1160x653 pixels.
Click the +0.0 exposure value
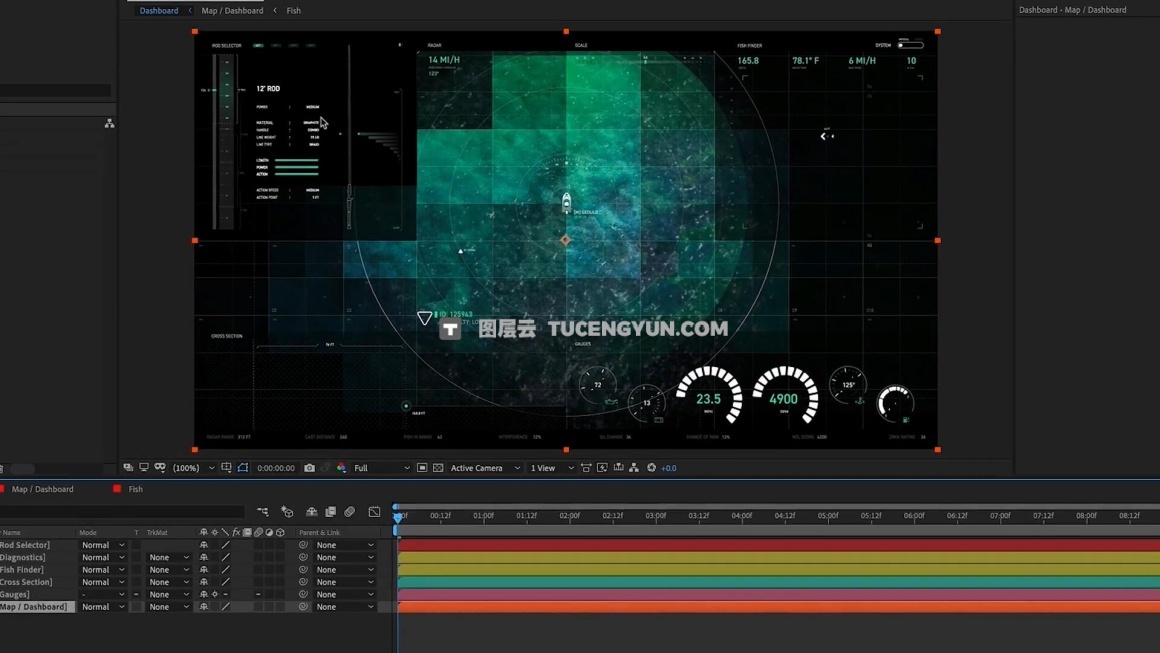[x=669, y=468]
